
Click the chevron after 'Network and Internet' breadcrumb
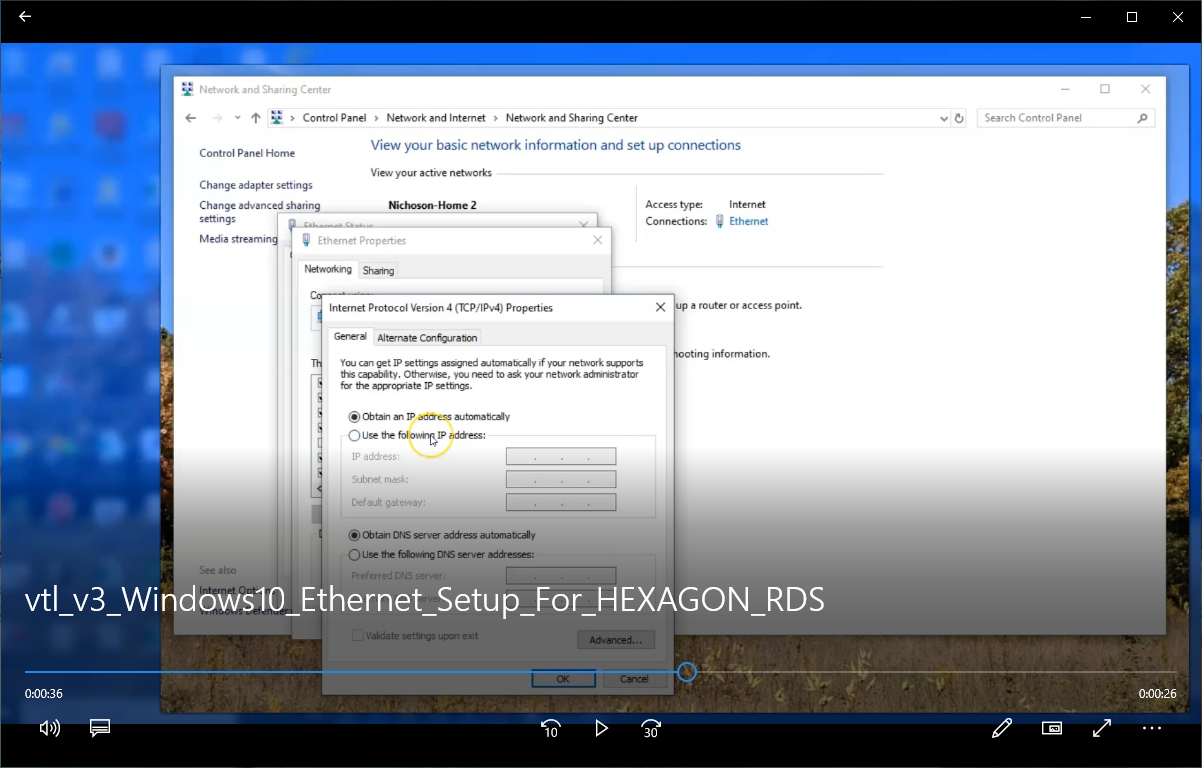pos(496,118)
